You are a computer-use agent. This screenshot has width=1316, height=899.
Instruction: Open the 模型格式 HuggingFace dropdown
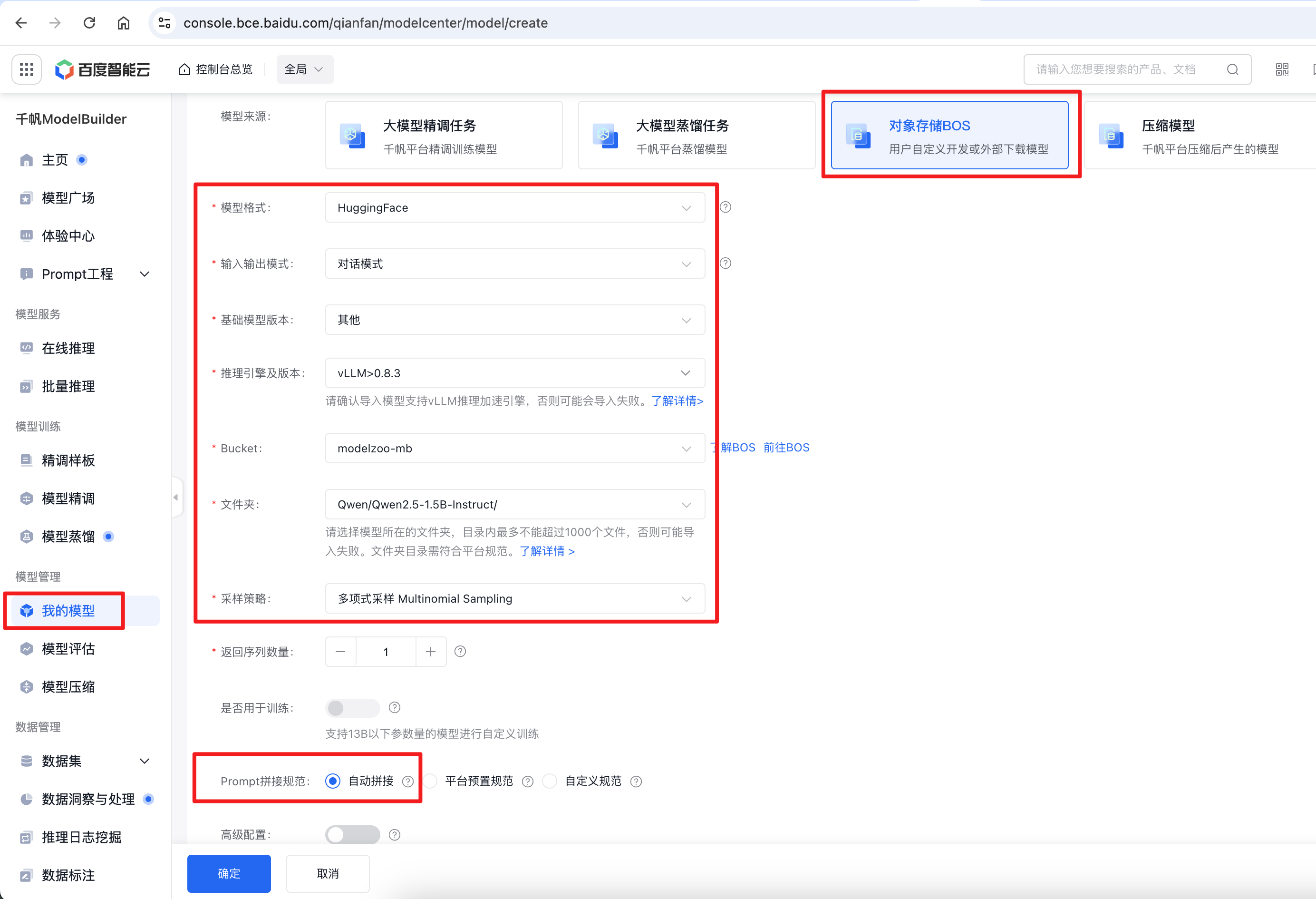coord(515,207)
